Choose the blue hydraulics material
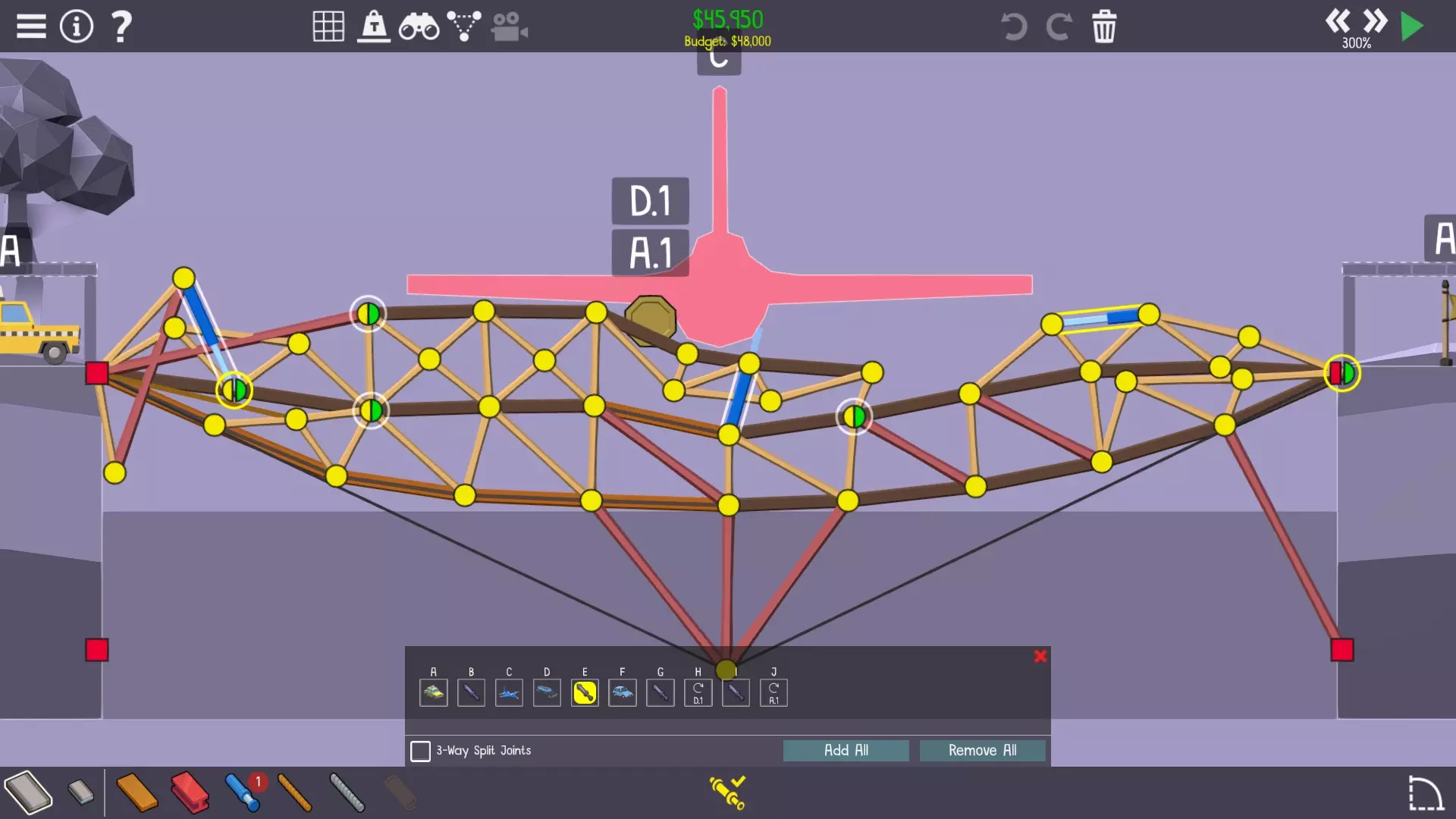This screenshot has height=819, width=1456. (x=243, y=792)
